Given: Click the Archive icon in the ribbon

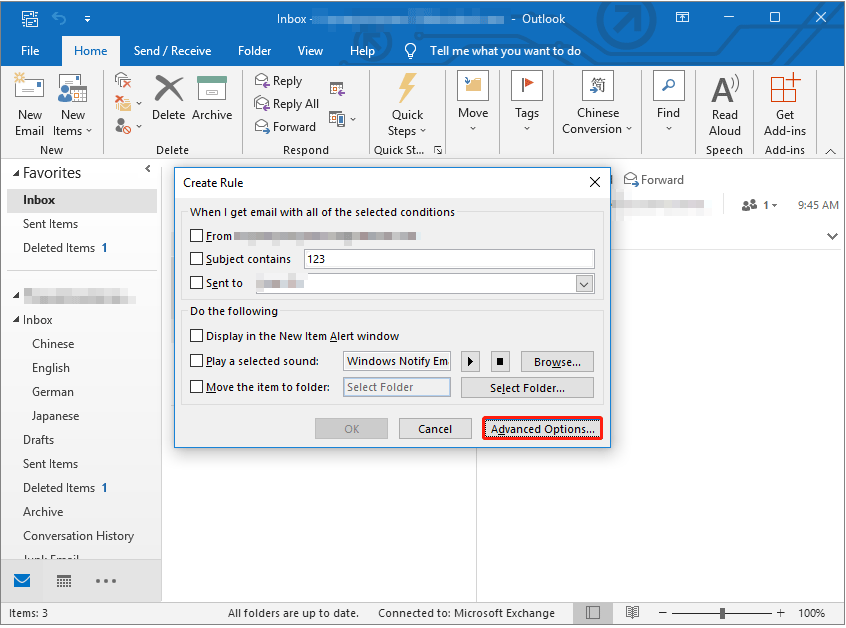Looking at the screenshot, I should pos(212,100).
